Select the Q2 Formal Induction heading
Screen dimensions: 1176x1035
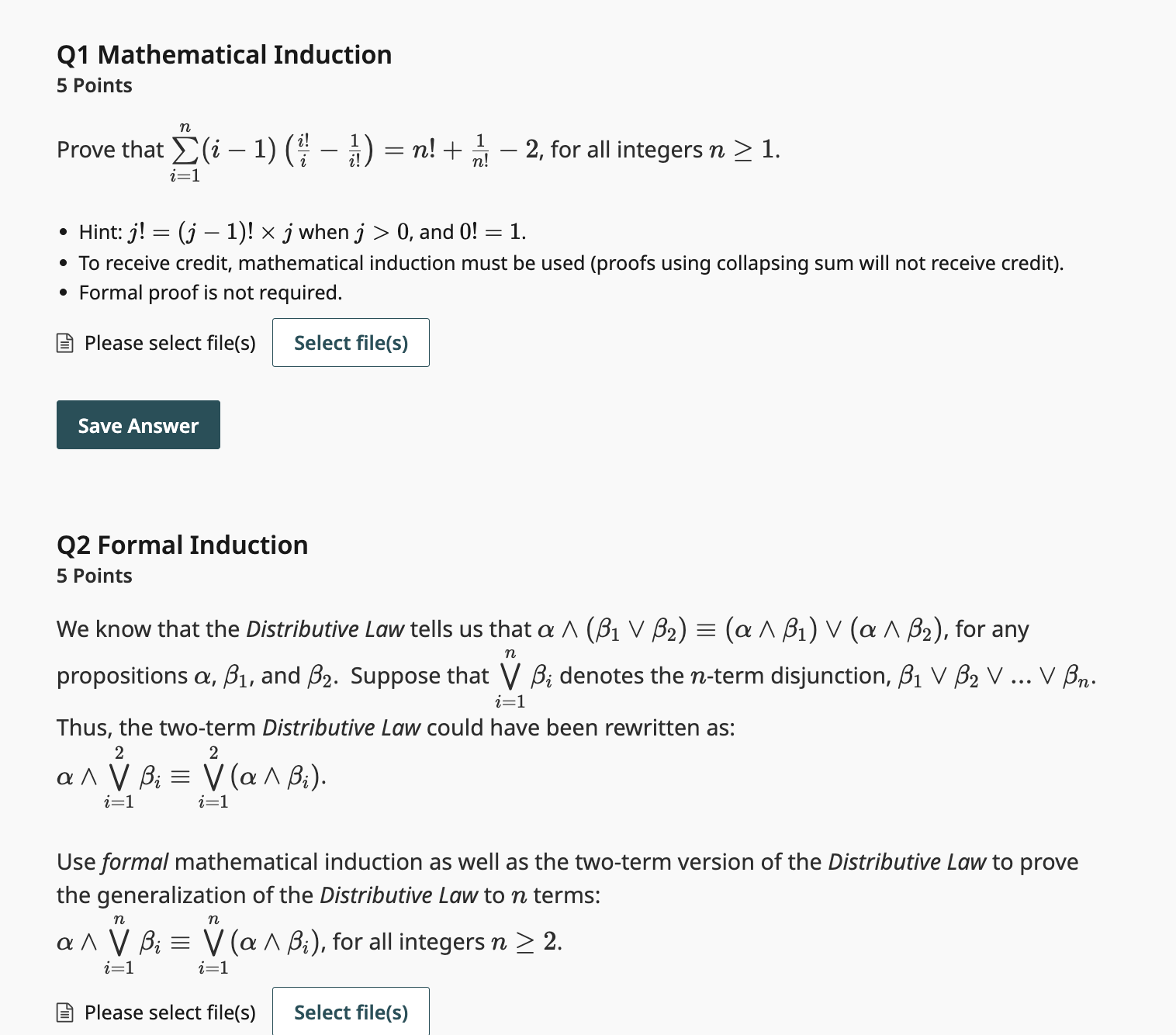coord(182,544)
